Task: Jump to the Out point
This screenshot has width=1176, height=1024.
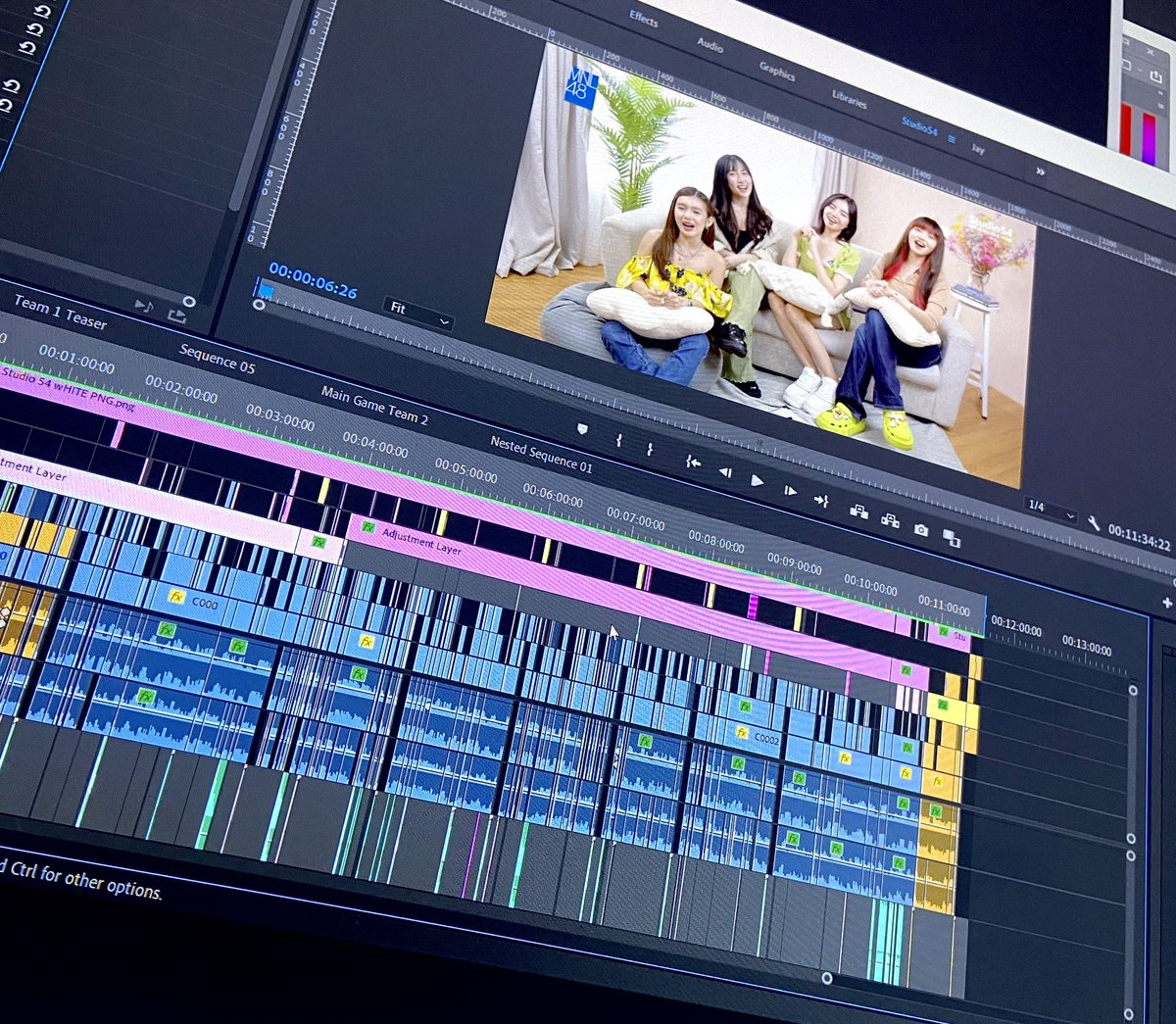Action: [x=821, y=500]
